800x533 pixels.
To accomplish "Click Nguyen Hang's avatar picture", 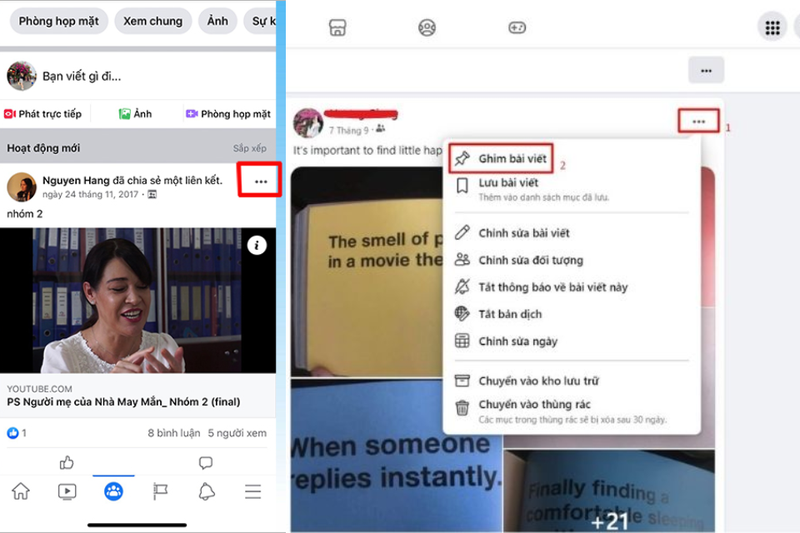I will coord(21,187).
